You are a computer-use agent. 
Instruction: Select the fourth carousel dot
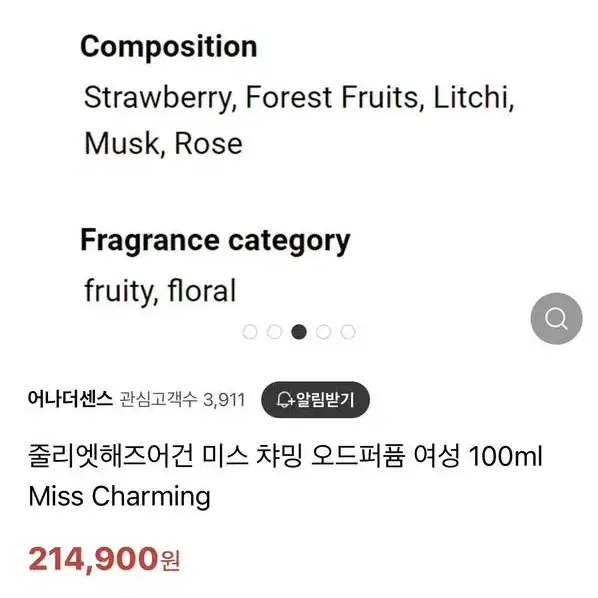pos(323,332)
